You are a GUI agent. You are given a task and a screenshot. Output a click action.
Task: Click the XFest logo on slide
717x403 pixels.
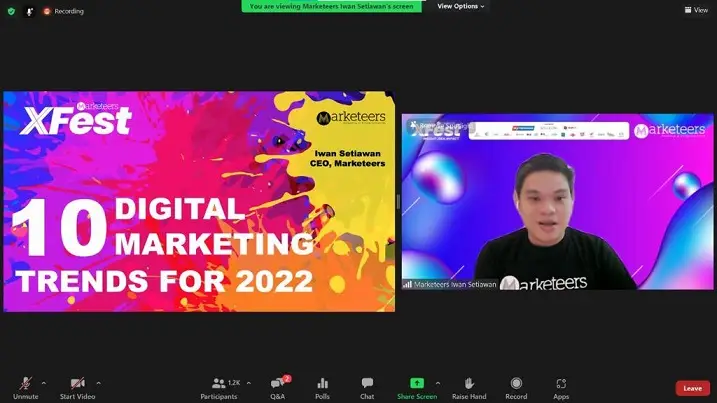[x=76, y=118]
